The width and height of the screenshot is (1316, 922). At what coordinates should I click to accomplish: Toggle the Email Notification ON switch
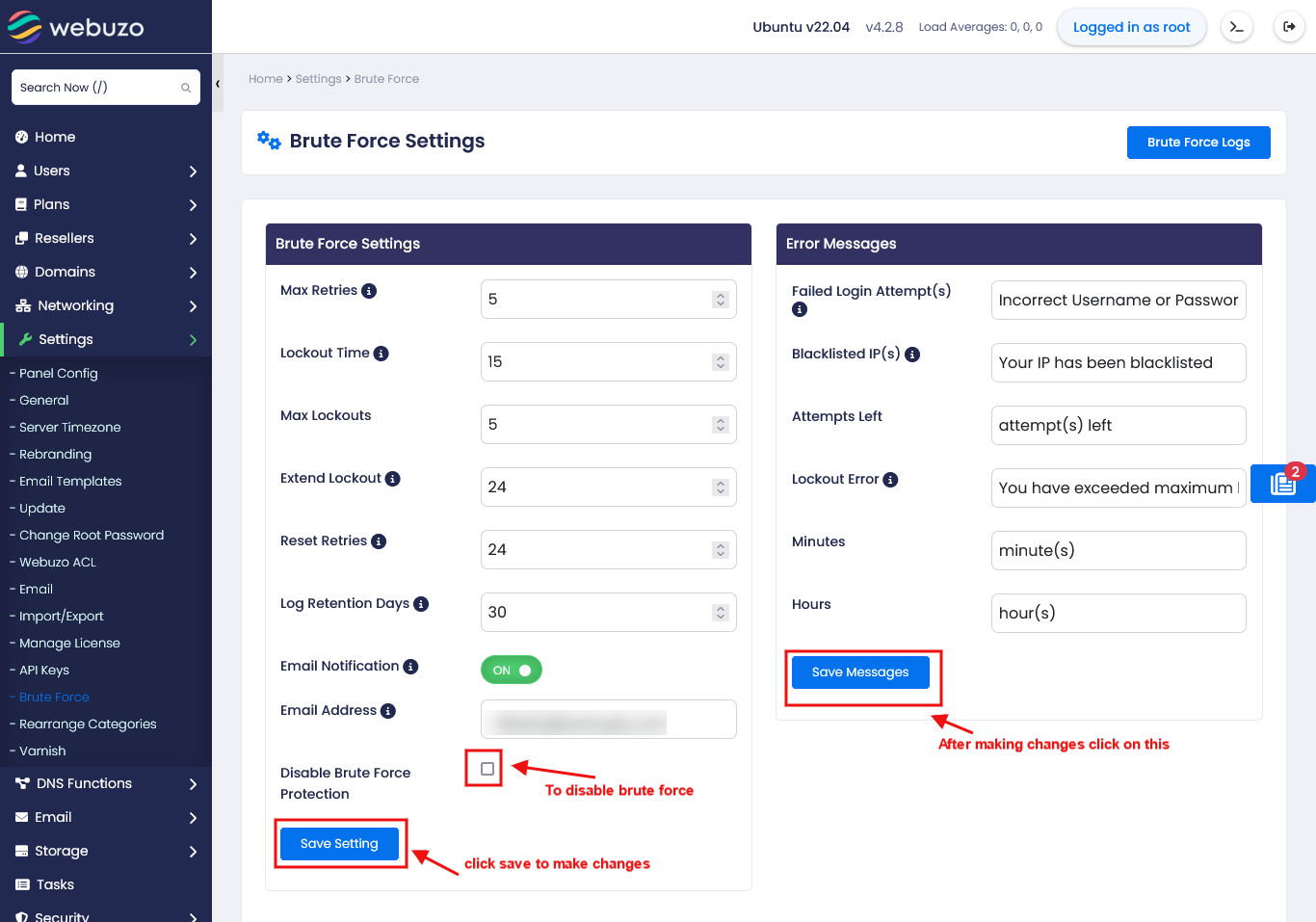tap(512, 670)
